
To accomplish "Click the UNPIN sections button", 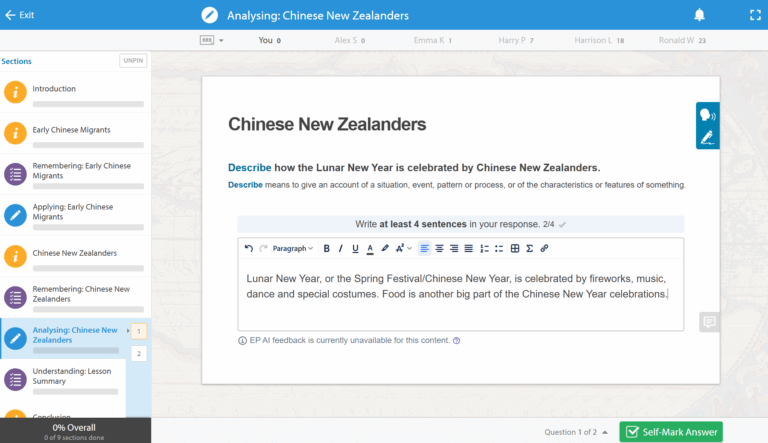I will click(132, 61).
